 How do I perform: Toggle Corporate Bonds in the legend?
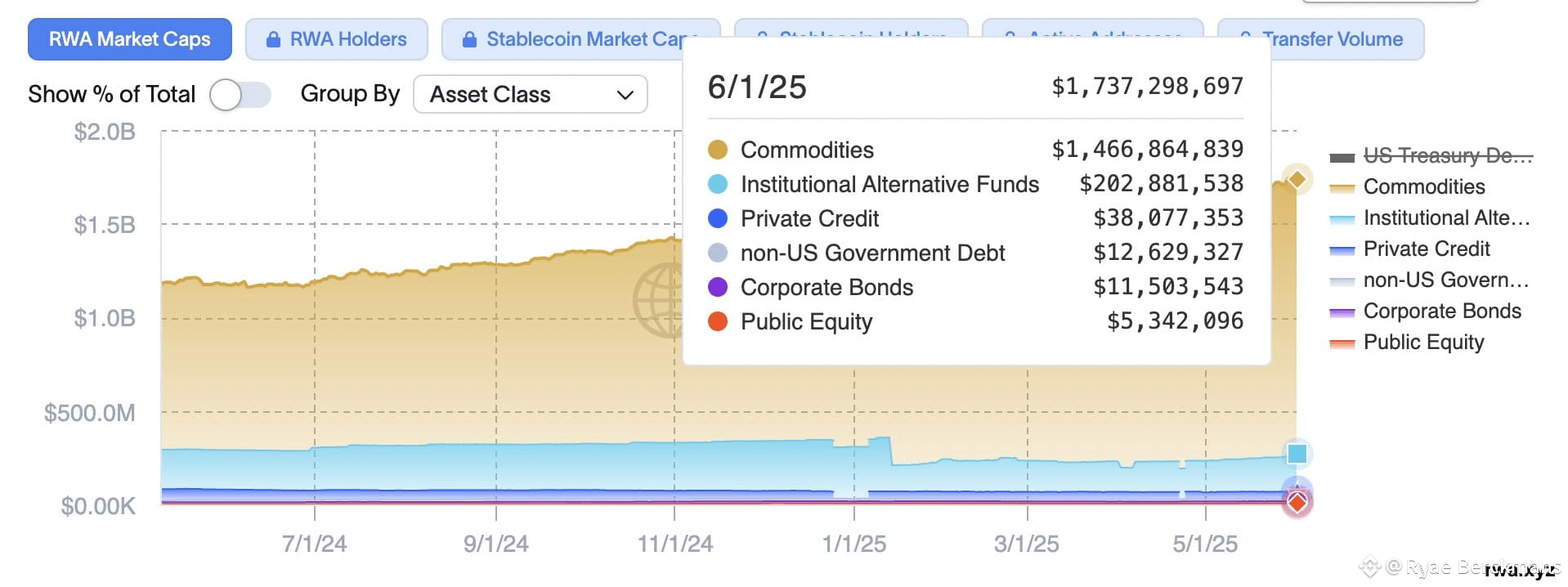1425,311
